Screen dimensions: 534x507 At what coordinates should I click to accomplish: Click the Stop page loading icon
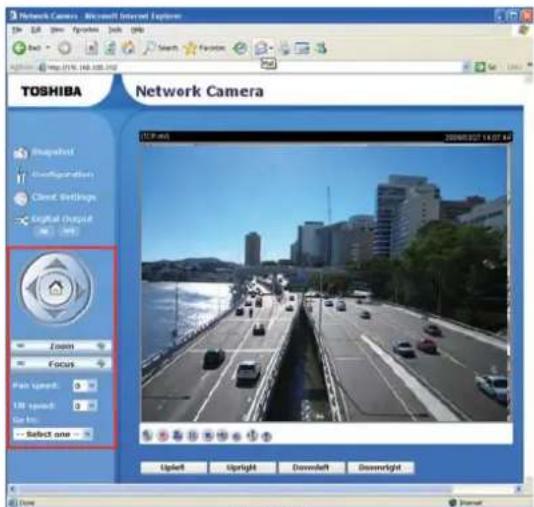91,48
